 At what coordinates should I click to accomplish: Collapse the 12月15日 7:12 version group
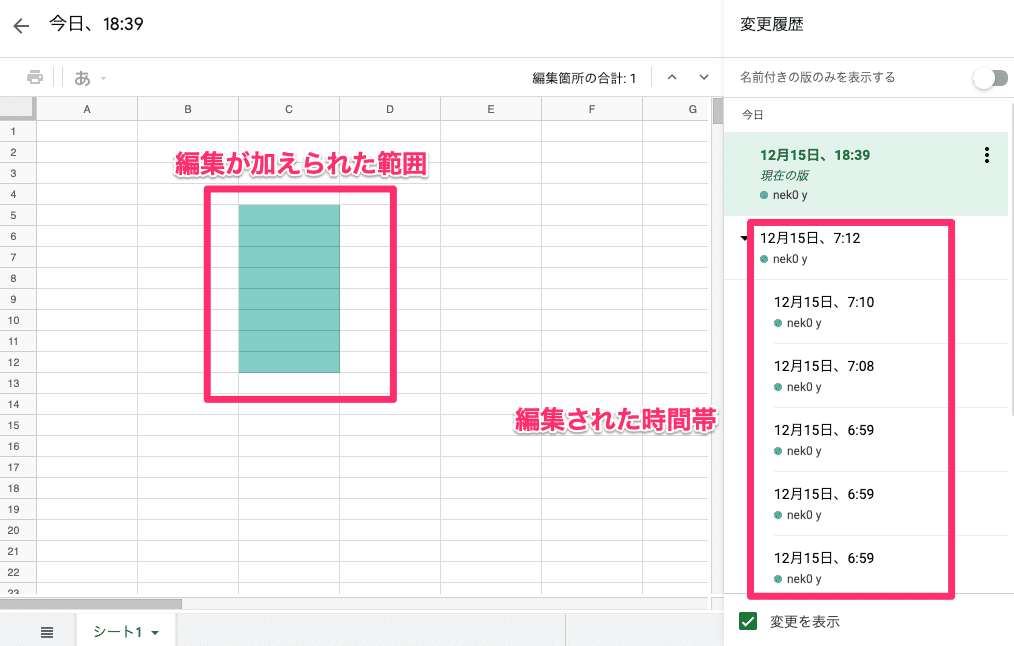point(744,239)
